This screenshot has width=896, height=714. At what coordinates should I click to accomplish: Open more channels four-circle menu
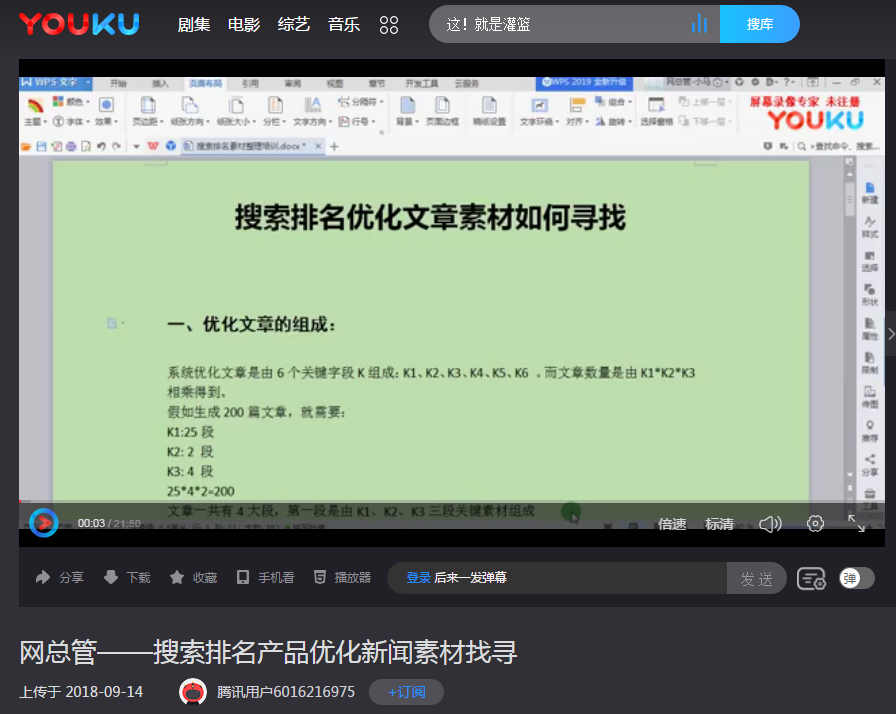(389, 24)
